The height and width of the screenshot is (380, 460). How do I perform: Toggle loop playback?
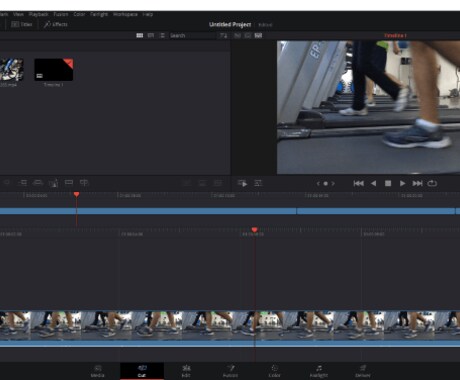pos(432,183)
